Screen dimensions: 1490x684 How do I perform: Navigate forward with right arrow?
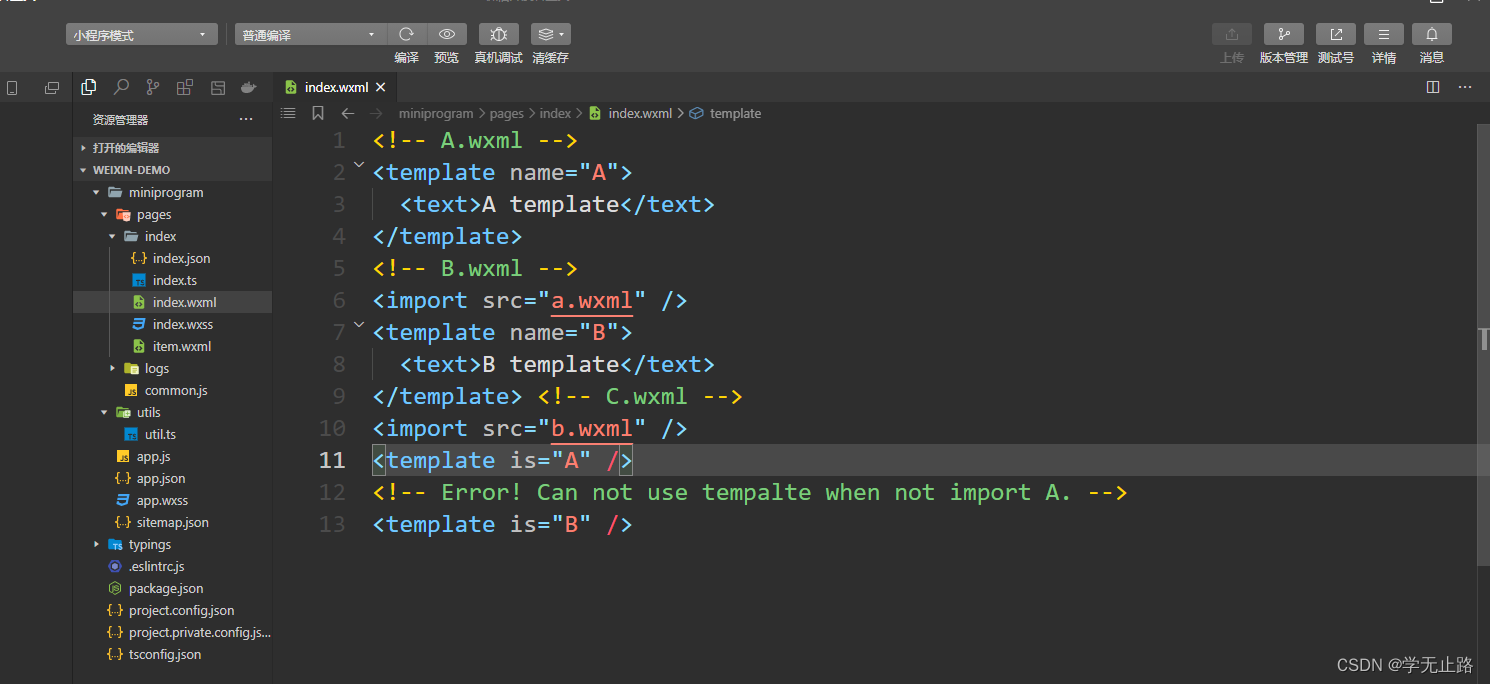point(376,113)
